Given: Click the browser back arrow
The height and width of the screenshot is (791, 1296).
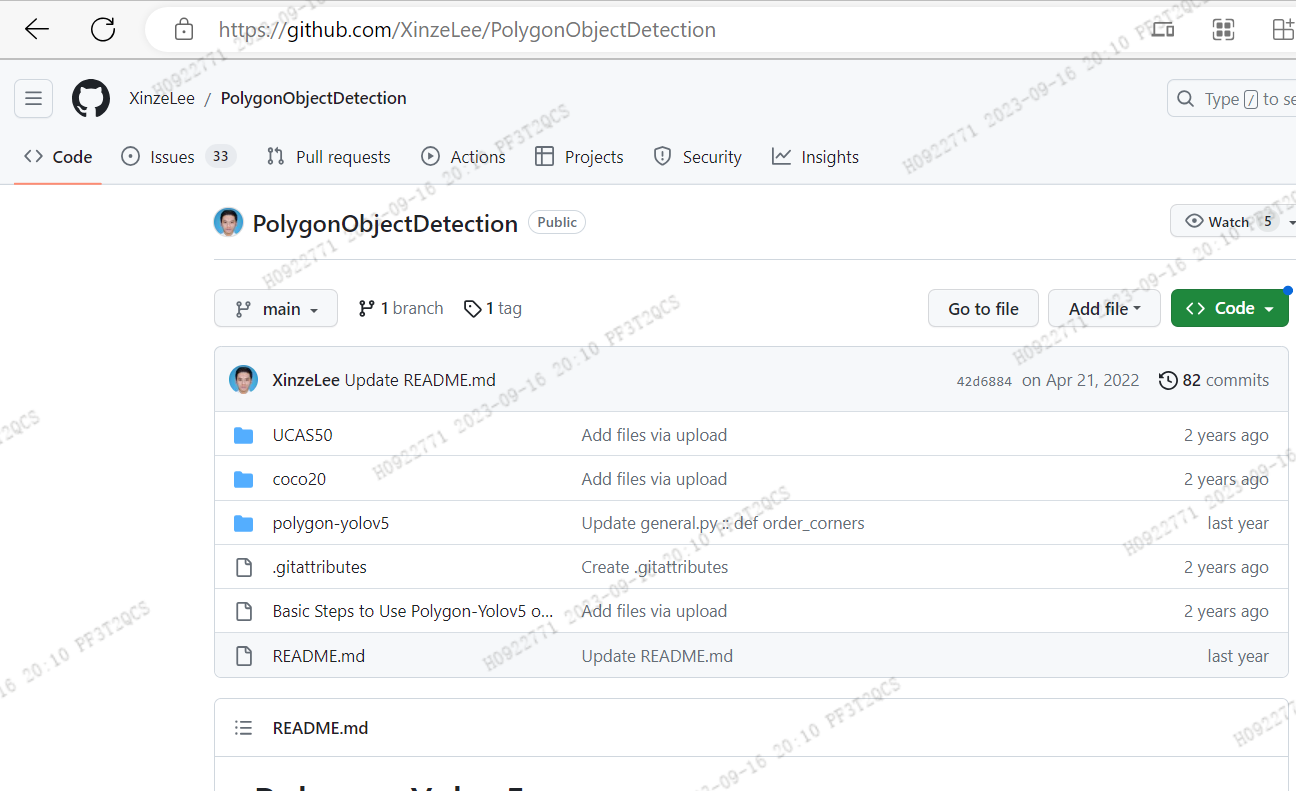Looking at the screenshot, I should point(37,30).
